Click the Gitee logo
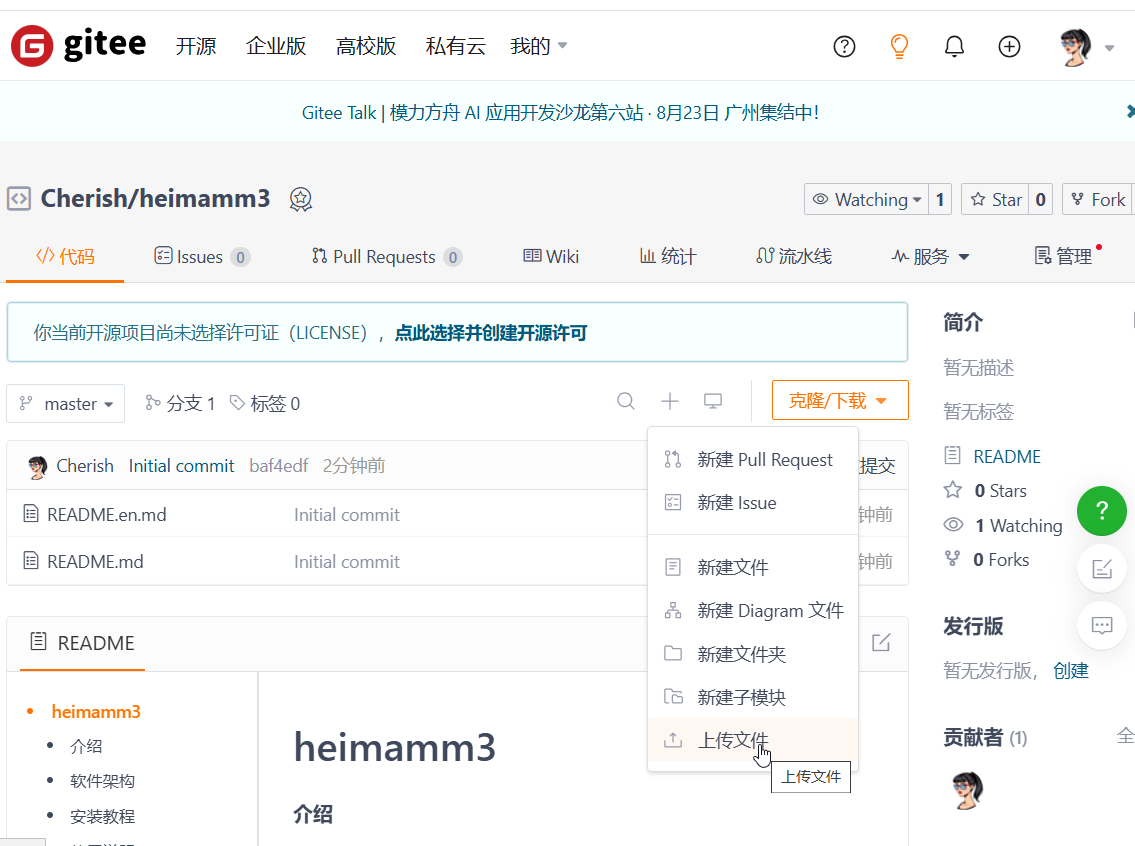This screenshot has width=1135, height=846. [x=78, y=45]
